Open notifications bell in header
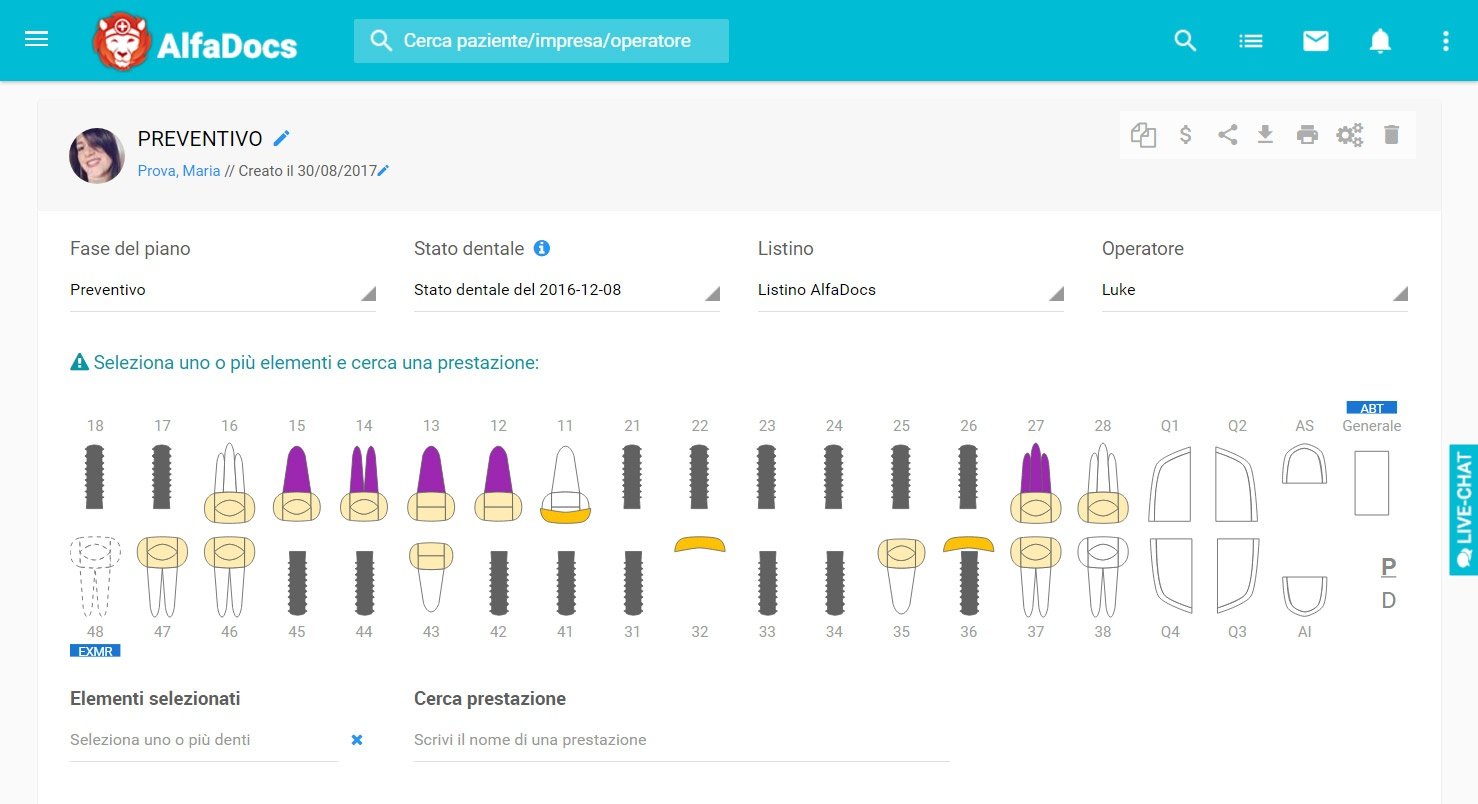The height and width of the screenshot is (804, 1478). 1380,41
